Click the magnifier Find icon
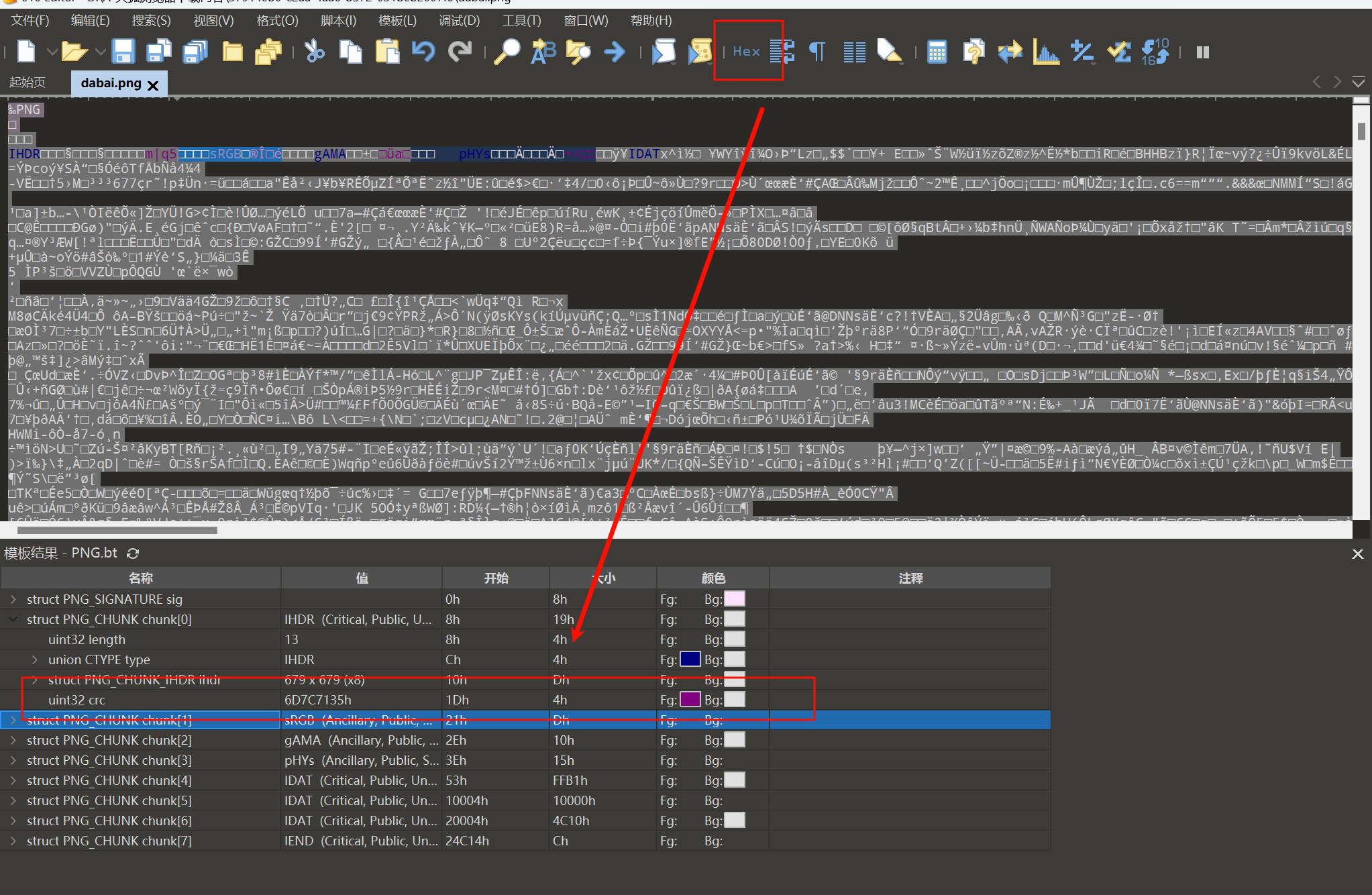 (x=507, y=52)
